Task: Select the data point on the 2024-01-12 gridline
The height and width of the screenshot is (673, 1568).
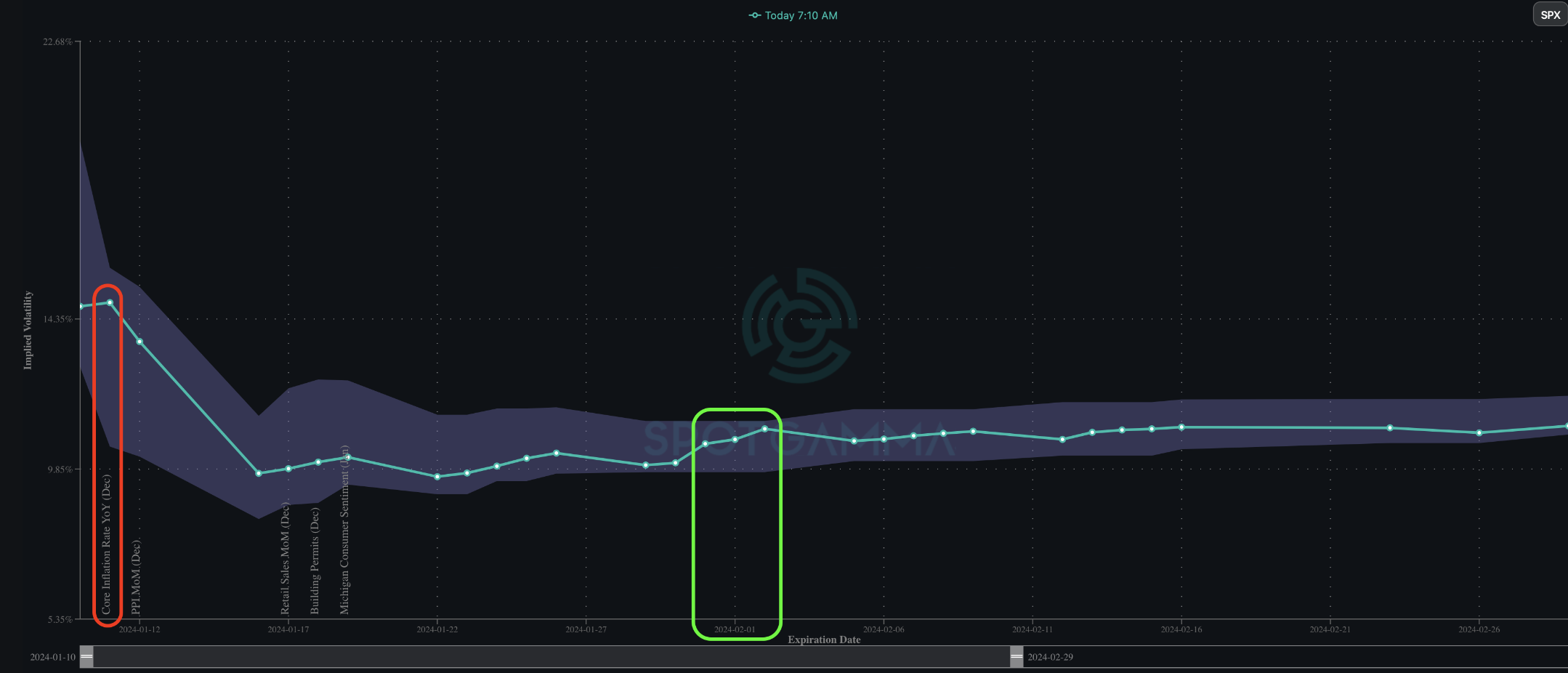Action: click(x=140, y=342)
